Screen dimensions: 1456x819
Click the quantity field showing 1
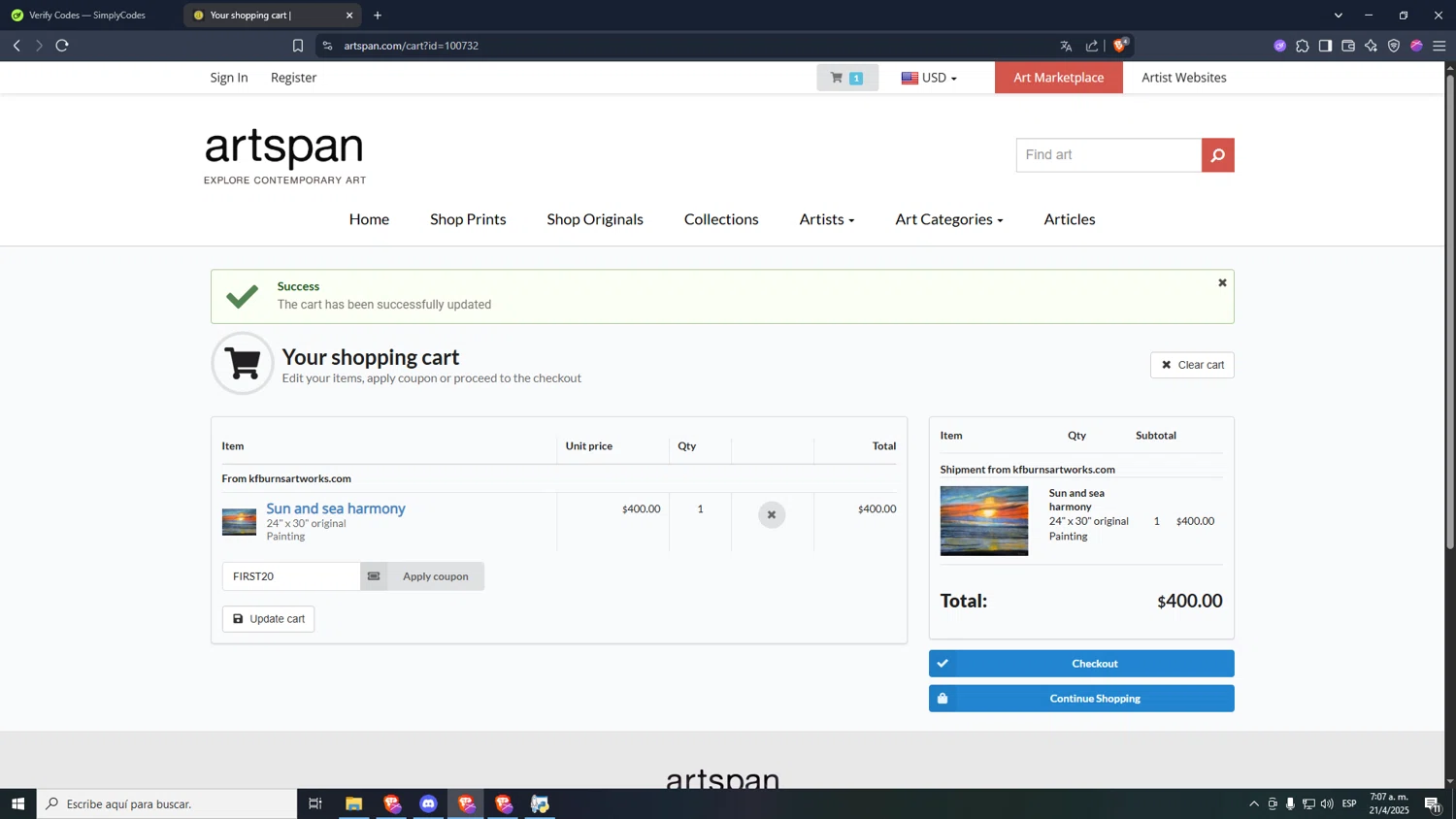point(700,508)
